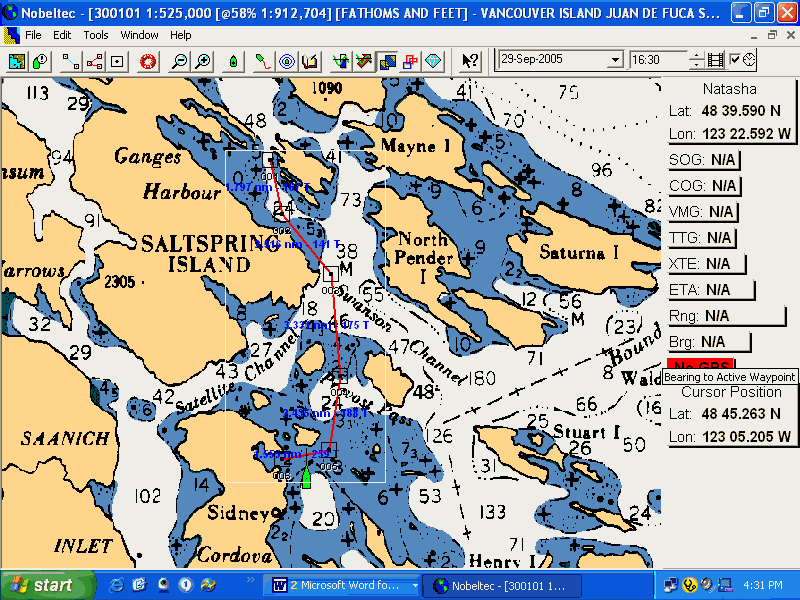Select route waypoint 004 on the chart
Viewport: 800px width, 600px height.
click(340, 376)
